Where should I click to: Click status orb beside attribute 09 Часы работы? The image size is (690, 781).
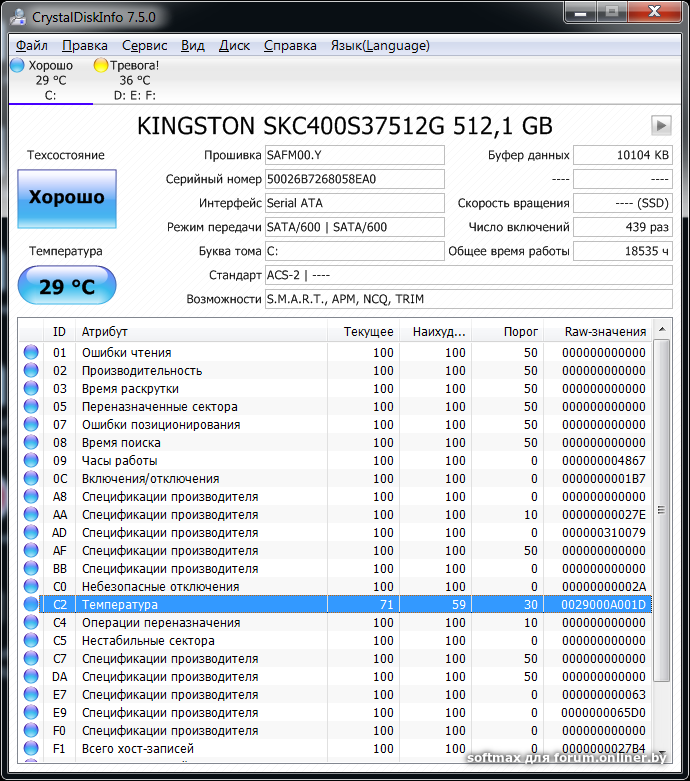[x=31, y=461]
